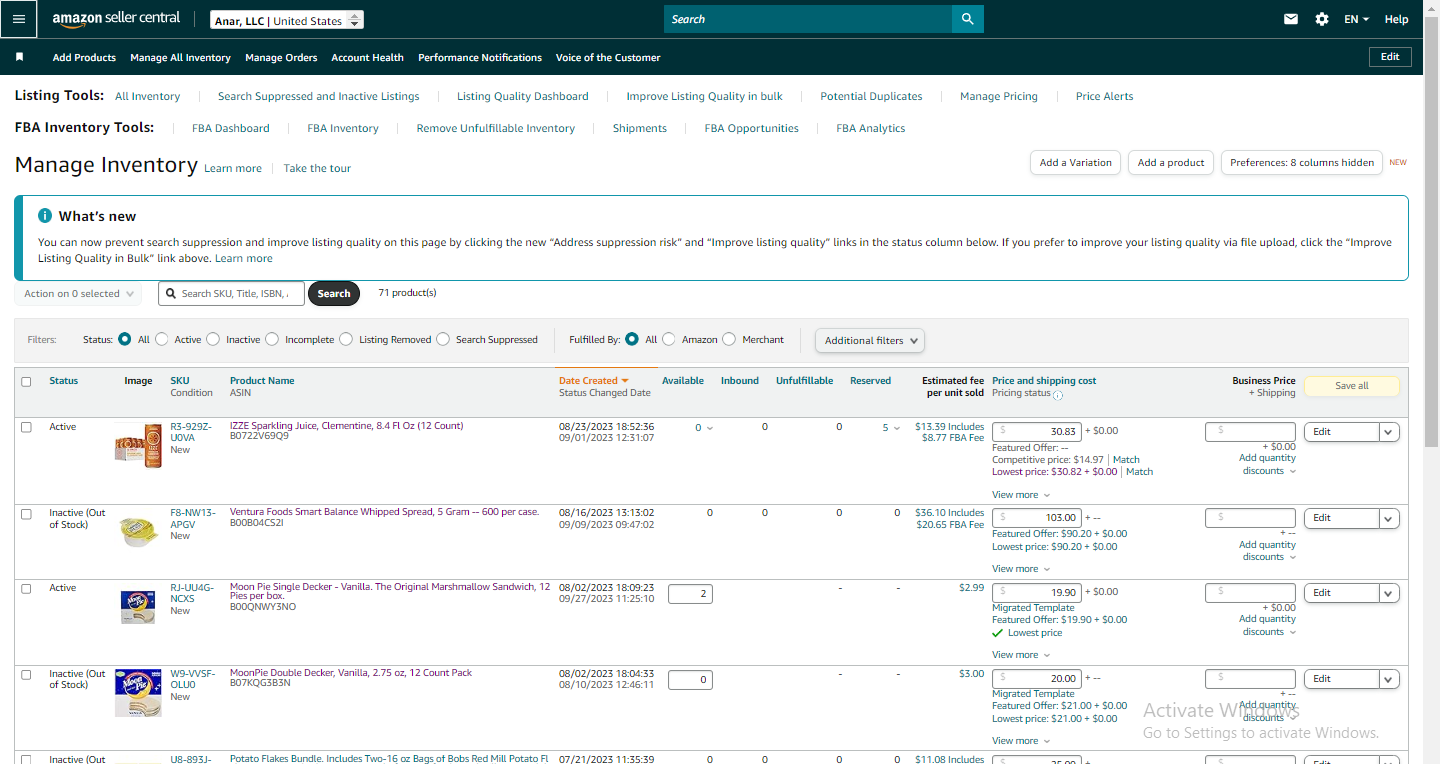The image size is (1440, 764).
Task: Expand View more under Ventura Foods pricing
Action: pyautogui.click(x=1021, y=569)
